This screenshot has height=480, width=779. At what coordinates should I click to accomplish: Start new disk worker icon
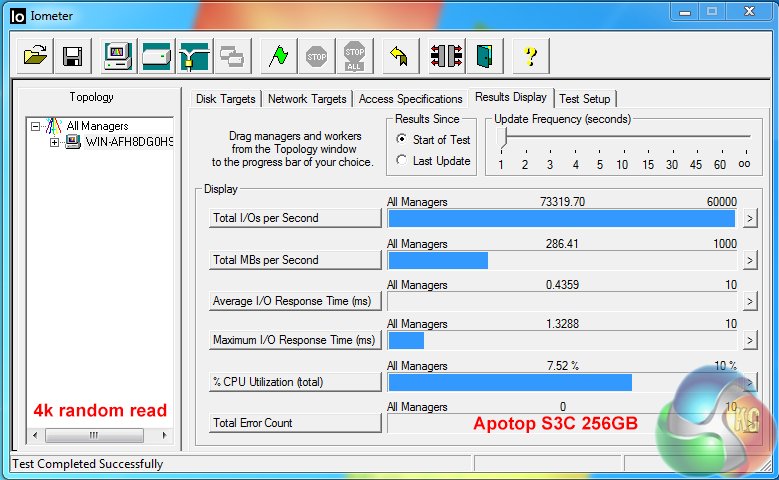pos(156,56)
